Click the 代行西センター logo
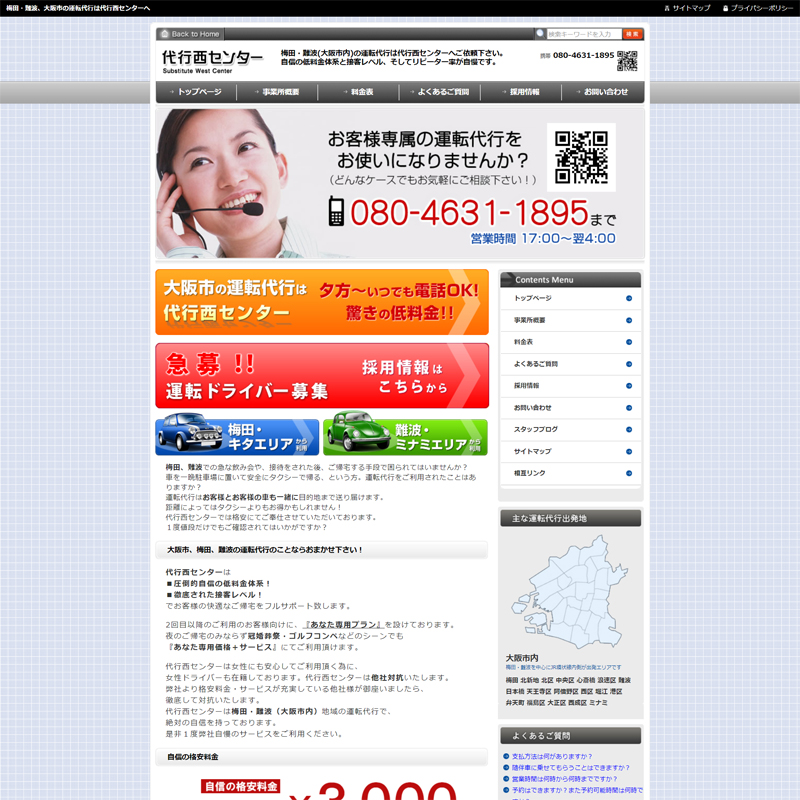 pyautogui.click(x=212, y=62)
